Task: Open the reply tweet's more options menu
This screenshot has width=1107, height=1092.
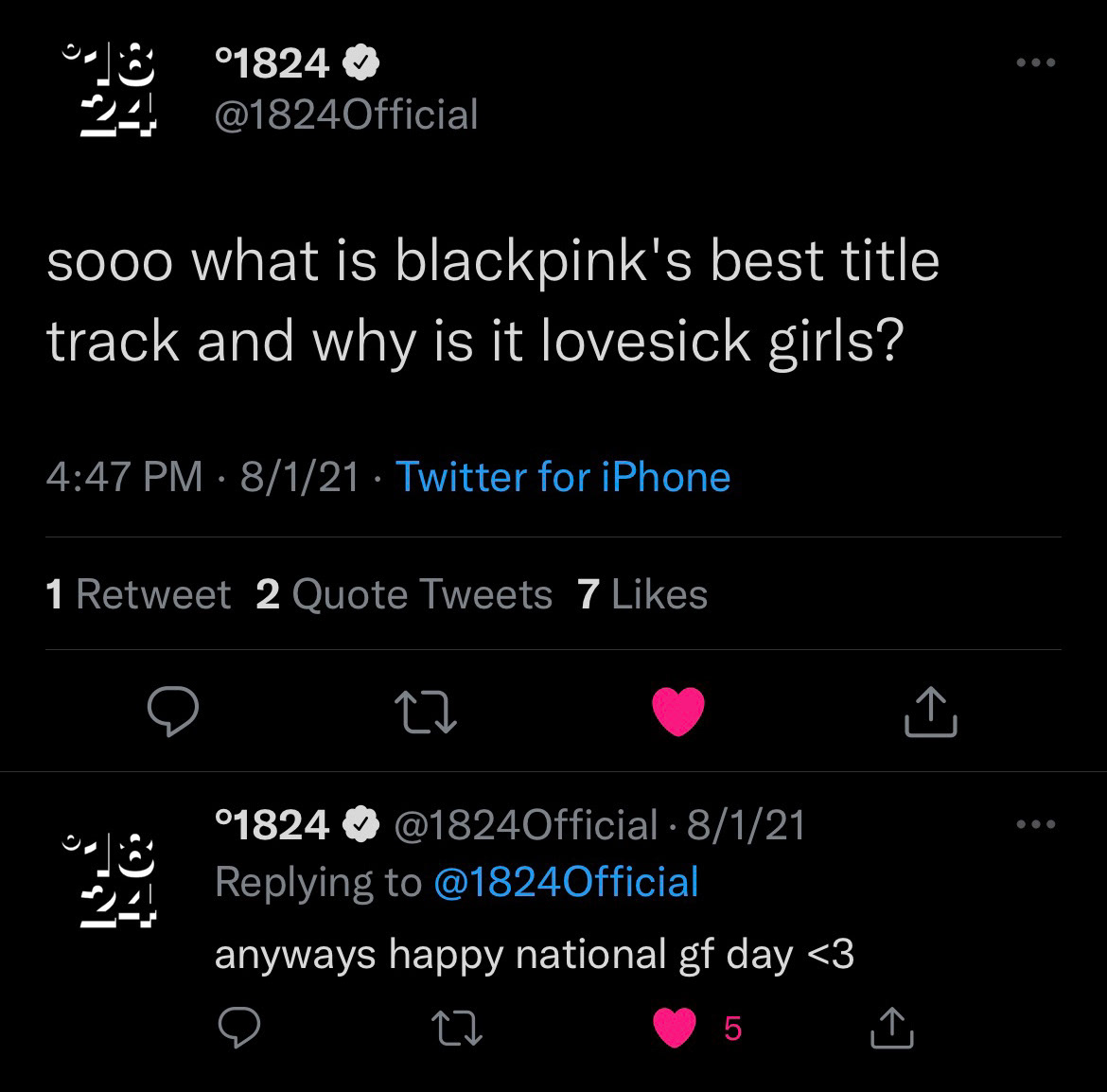Action: point(1034,825)
